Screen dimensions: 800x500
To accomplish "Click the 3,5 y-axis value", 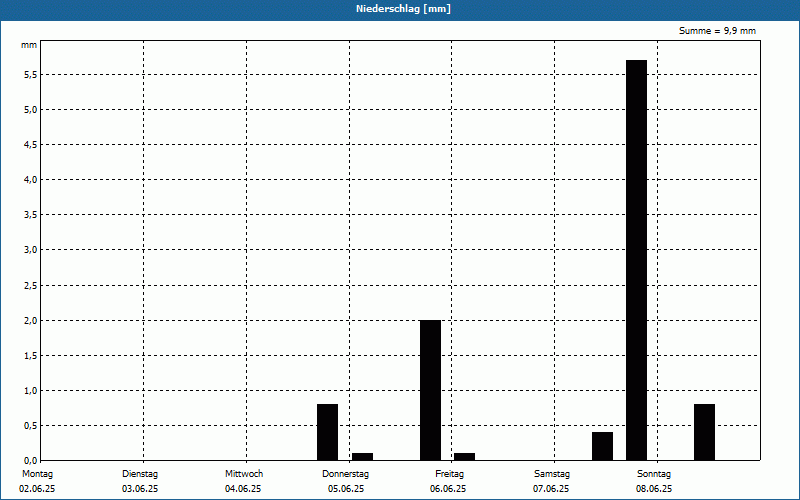I will (31, 215).
